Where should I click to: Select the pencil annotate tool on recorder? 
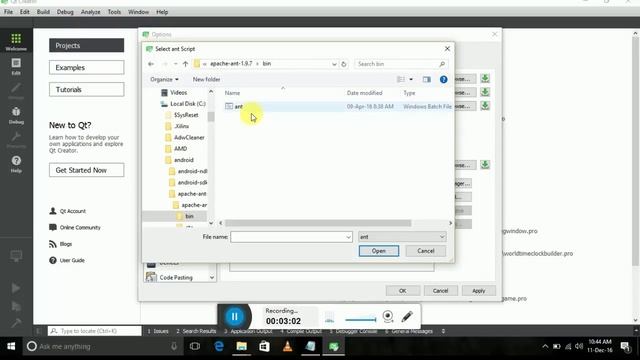[407, 316]
